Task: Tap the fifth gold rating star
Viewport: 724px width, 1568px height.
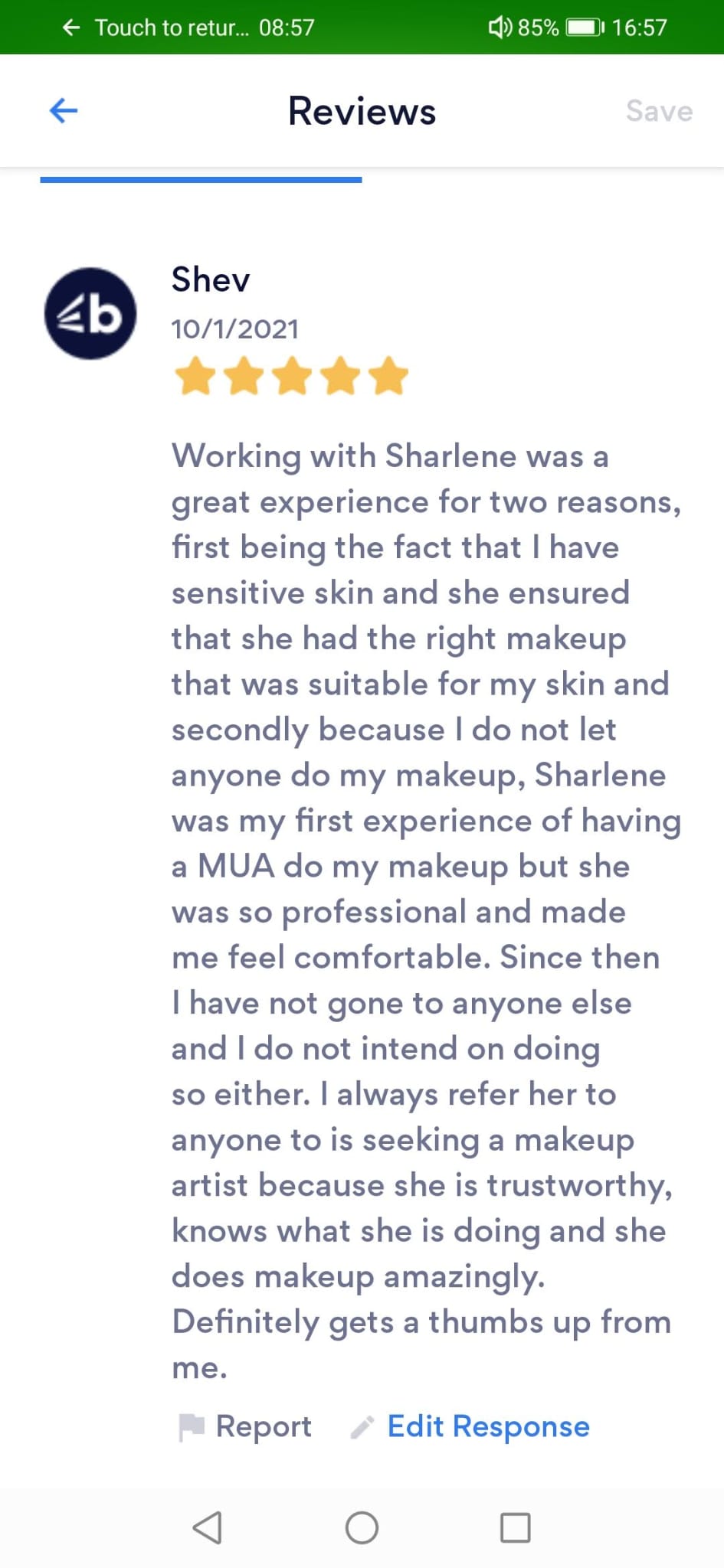Action: click(388, 376)
